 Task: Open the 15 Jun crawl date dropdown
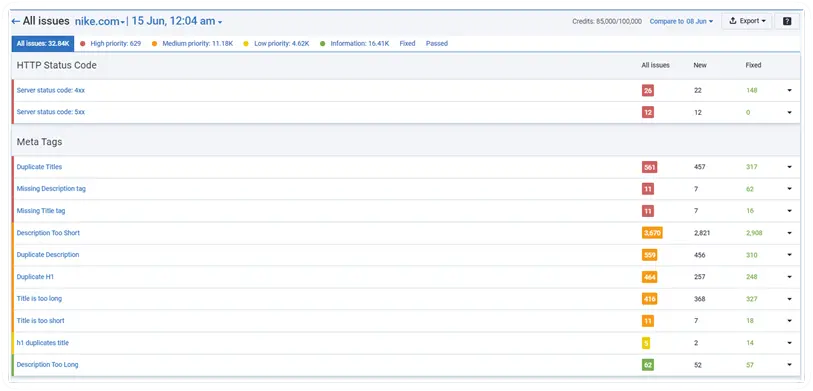click(x=177, y=21)
